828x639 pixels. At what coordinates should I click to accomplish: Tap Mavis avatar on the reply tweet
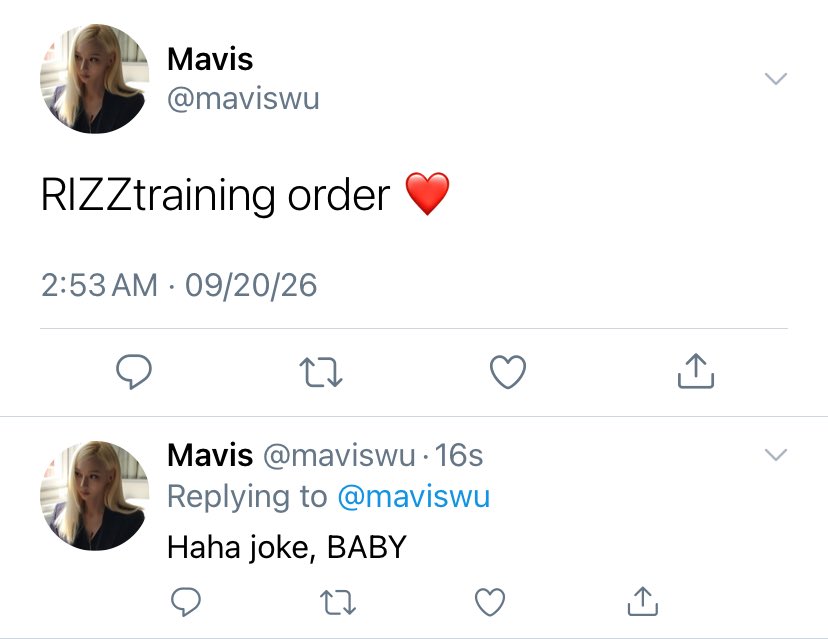(95, 495)
